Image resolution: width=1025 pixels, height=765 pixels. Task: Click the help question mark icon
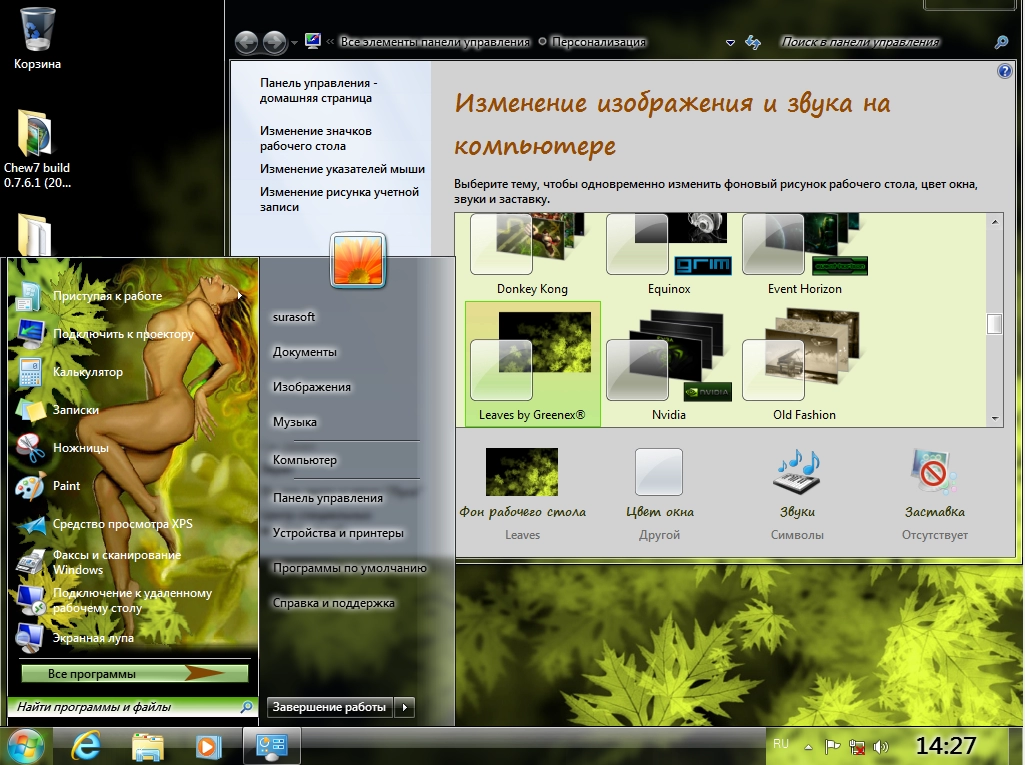1005,72
